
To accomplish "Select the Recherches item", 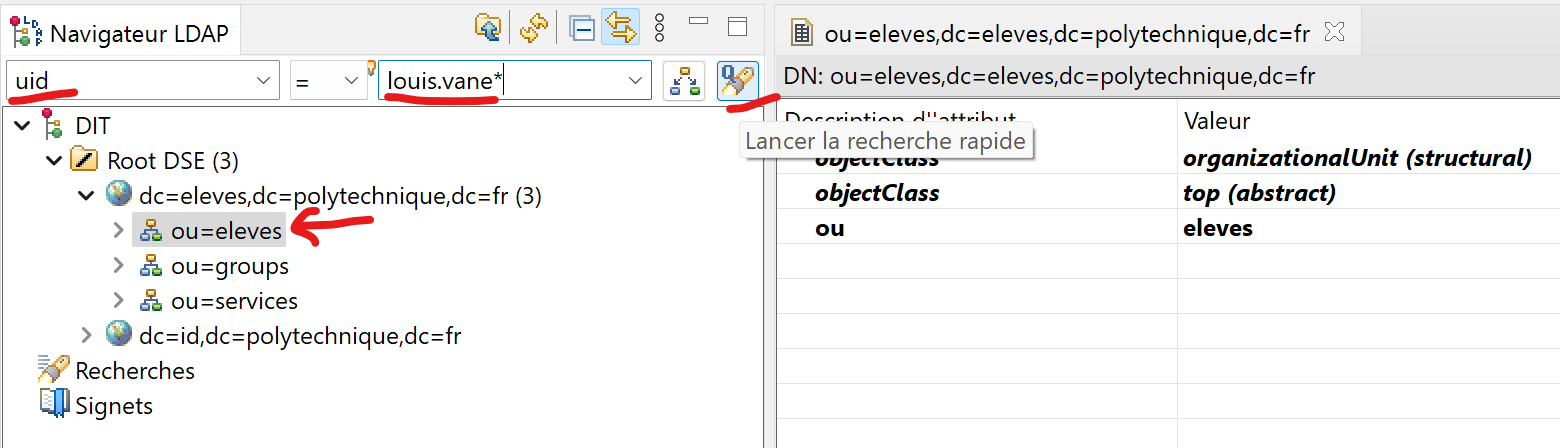I will pos(134,371).
